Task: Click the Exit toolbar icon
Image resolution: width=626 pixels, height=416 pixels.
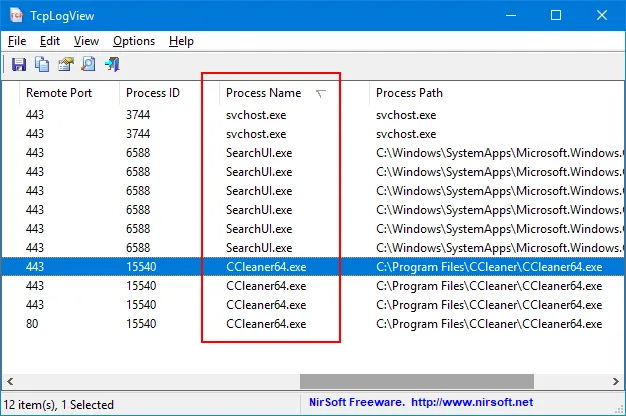Action: [112, 64]
